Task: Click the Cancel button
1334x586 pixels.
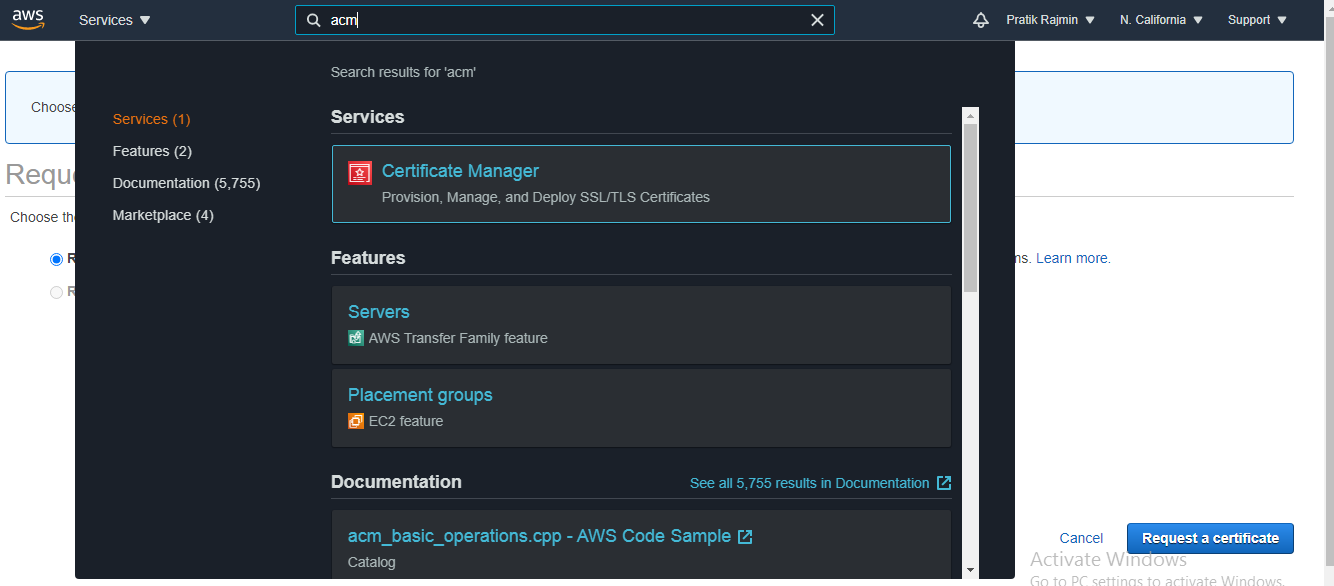Action: pyautogui.click(x=1081, y=538)
